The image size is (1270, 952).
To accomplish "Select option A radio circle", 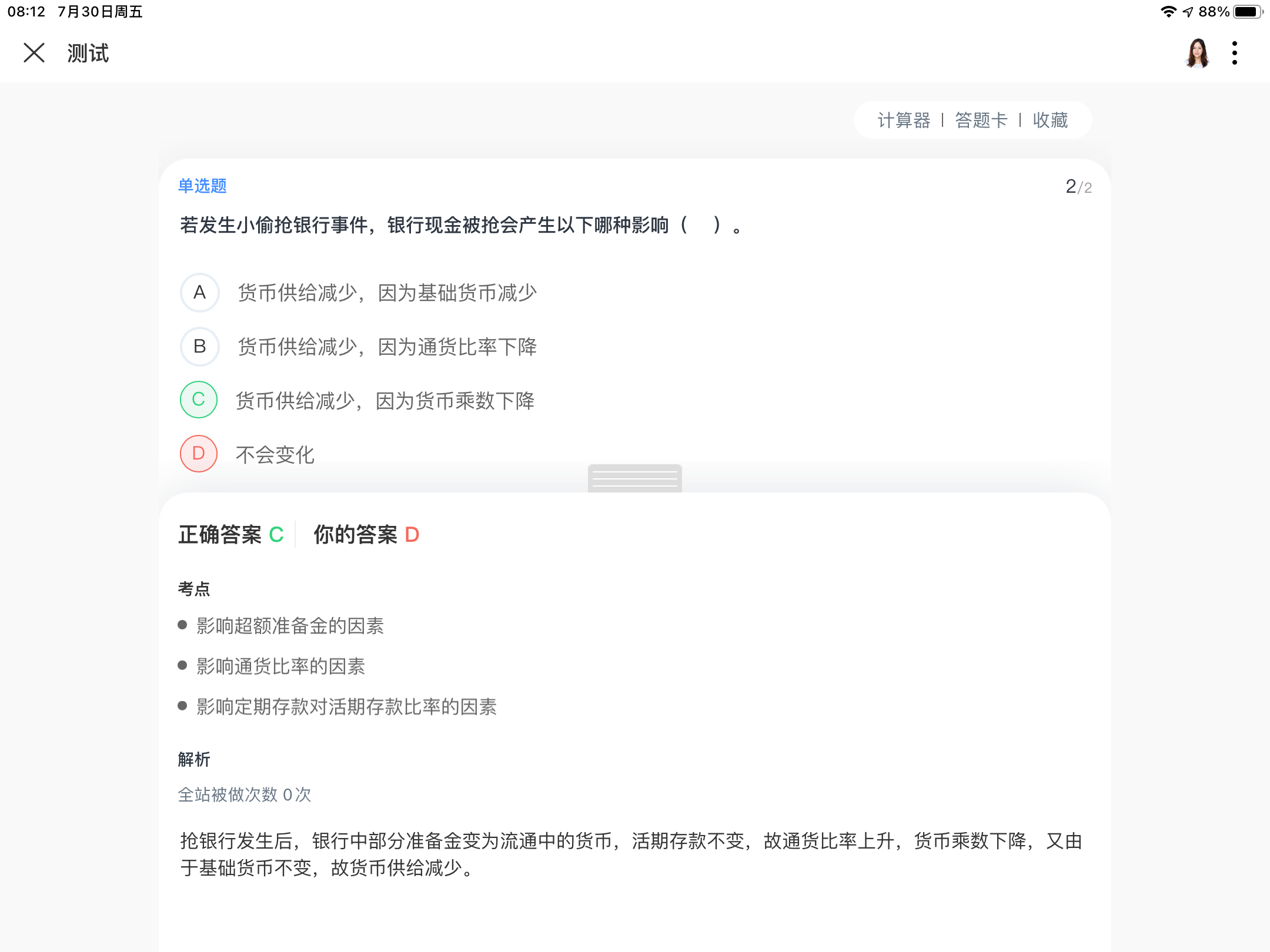I will [199, 293].
